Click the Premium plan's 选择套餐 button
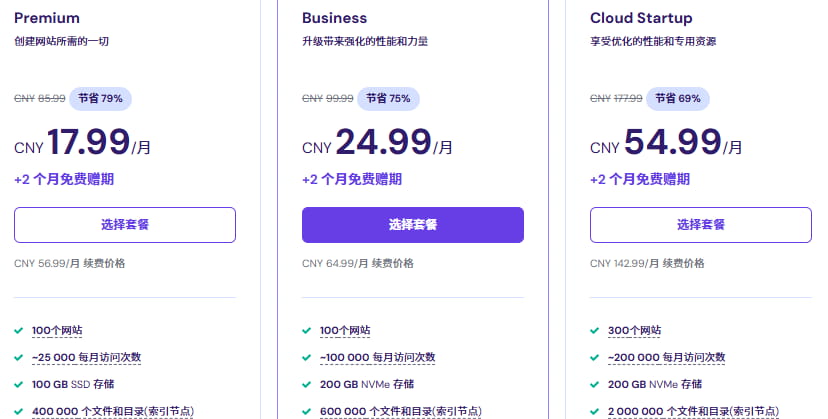 pos(125,225)
